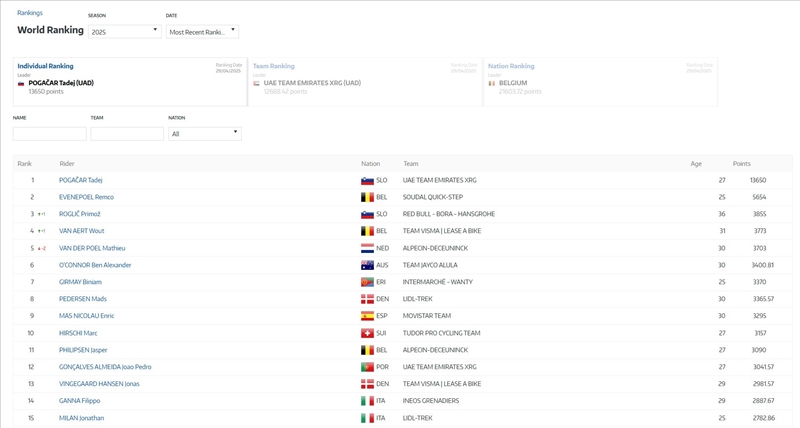Open rider PEDERSEN Mads link

click(83, 299)
